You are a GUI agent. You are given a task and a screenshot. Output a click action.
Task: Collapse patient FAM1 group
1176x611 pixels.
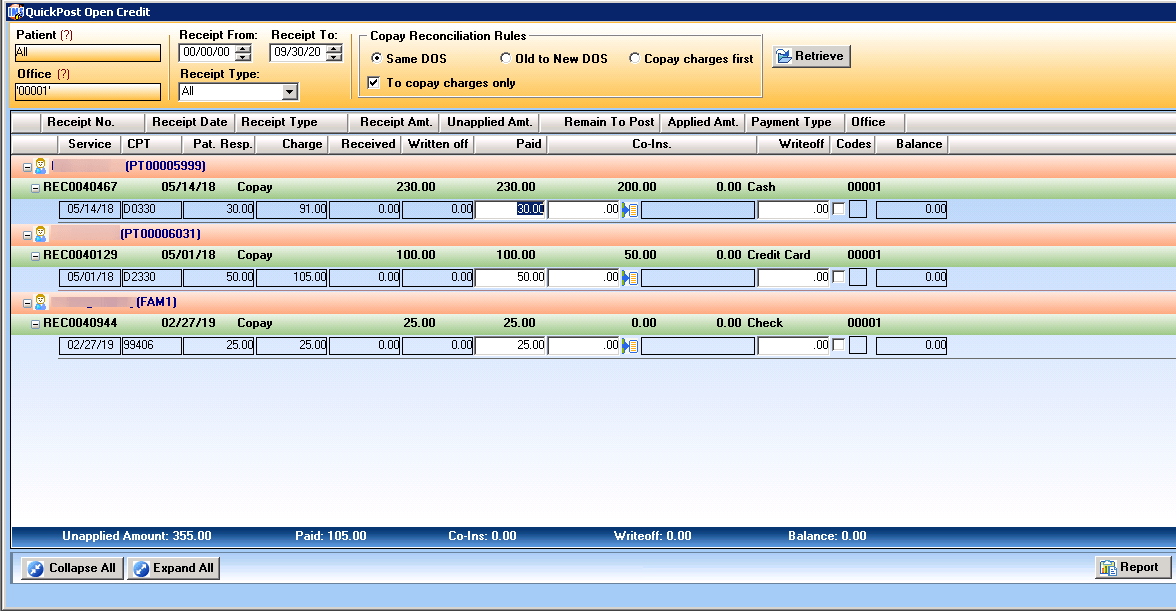[27, 304]
